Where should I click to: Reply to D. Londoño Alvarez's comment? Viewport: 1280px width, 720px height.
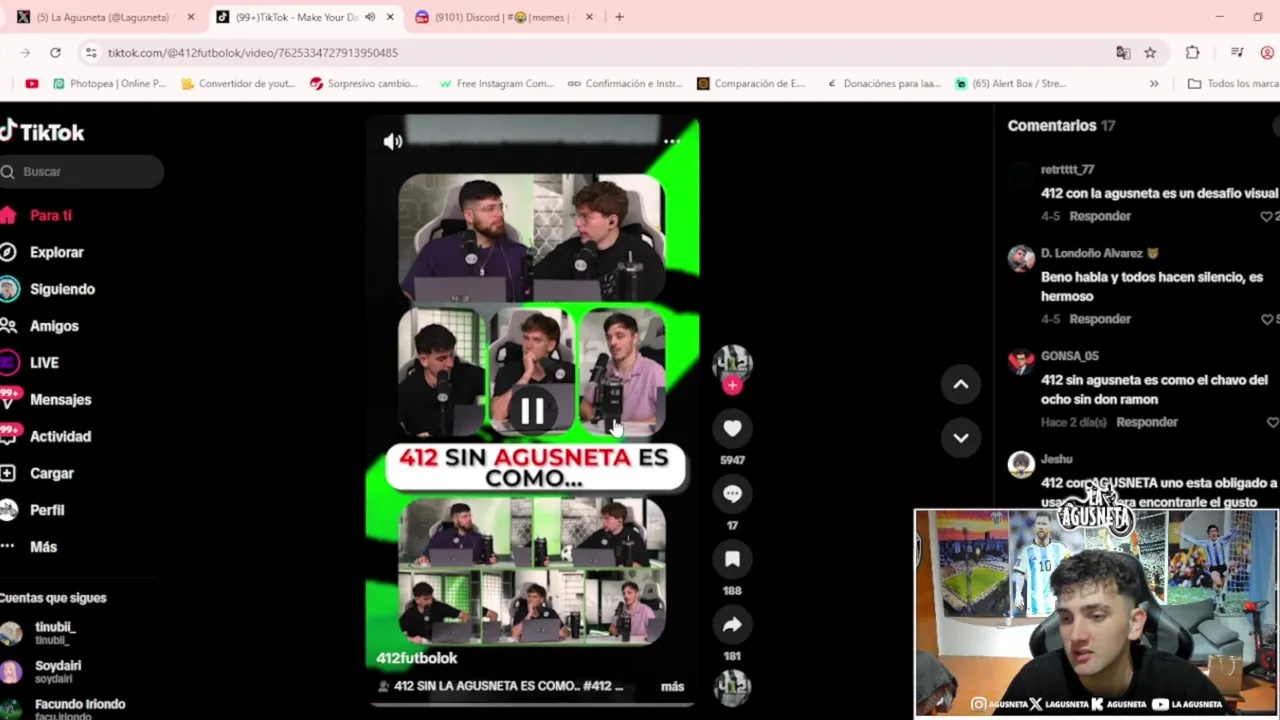[1100, 319]
